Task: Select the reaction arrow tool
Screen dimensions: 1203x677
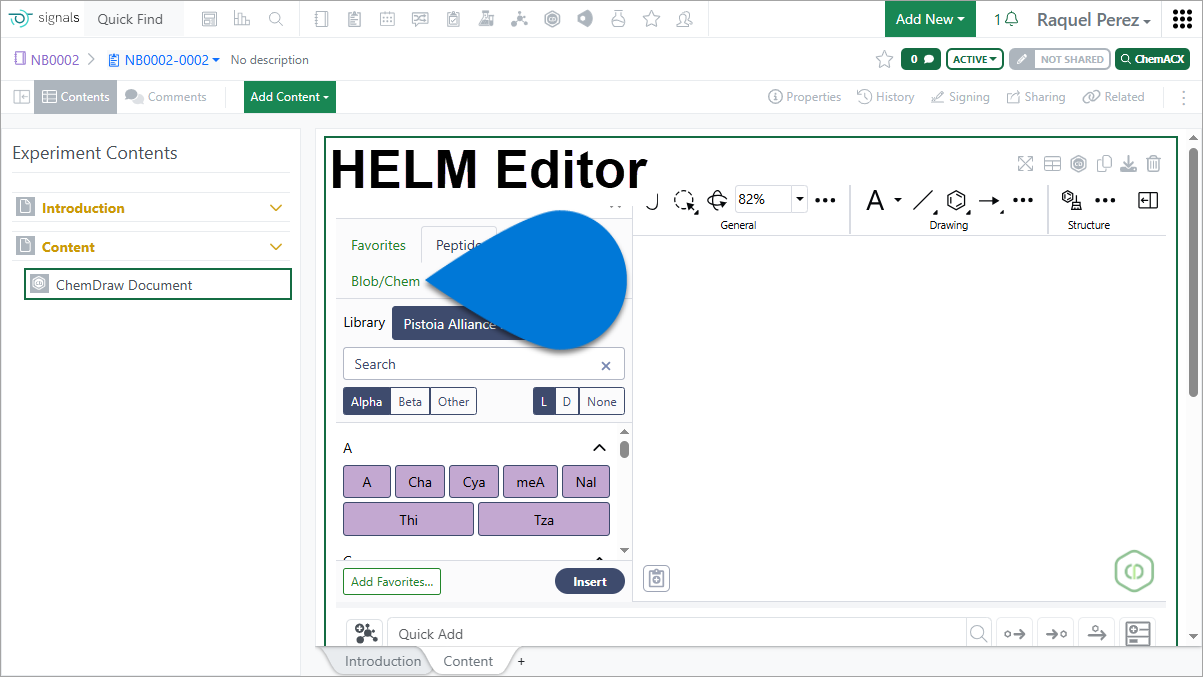Action: [989, 200]
